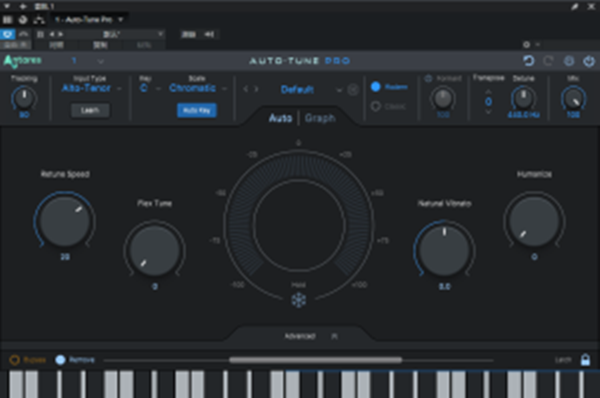The image size is (600, 398).
Task: Decrease Transpose with the down arrow
Action: pos(488,112)
